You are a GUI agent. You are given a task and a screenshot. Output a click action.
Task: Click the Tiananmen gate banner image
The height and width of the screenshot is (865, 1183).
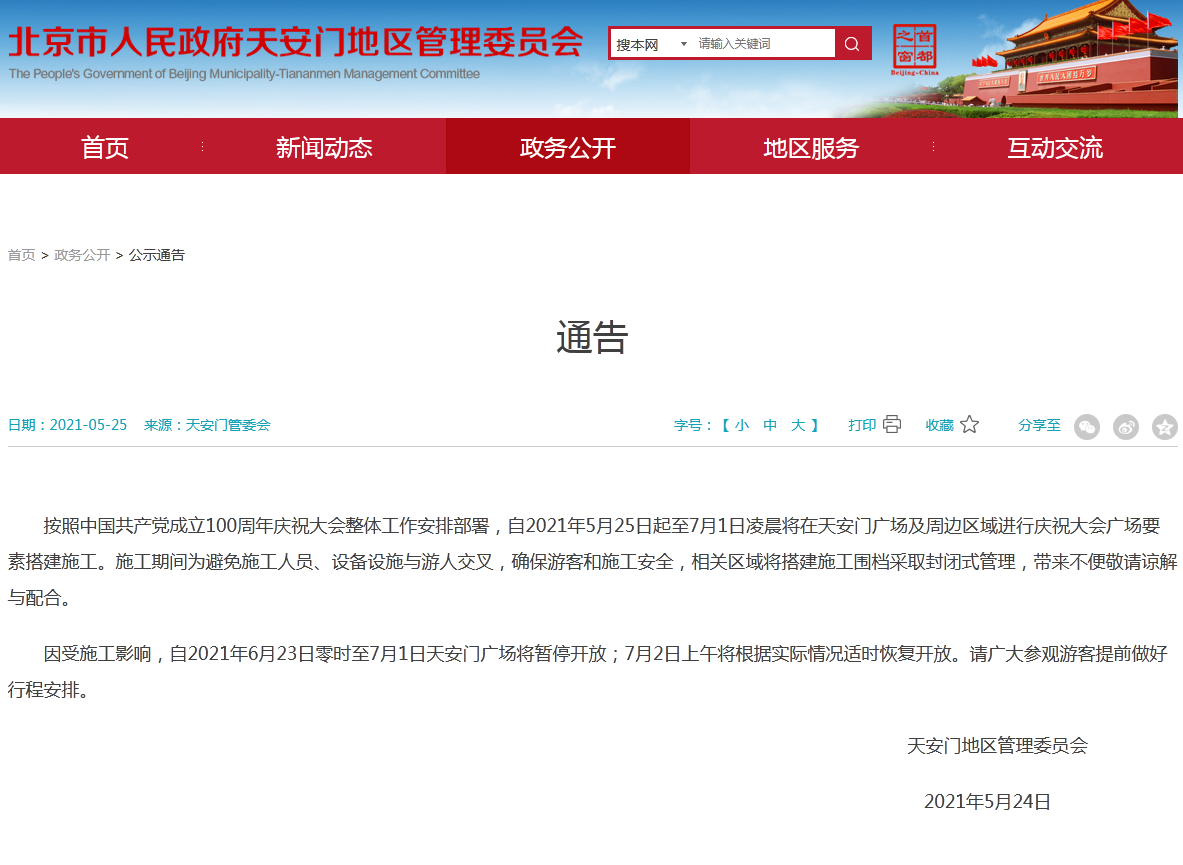coord(1070,60)
